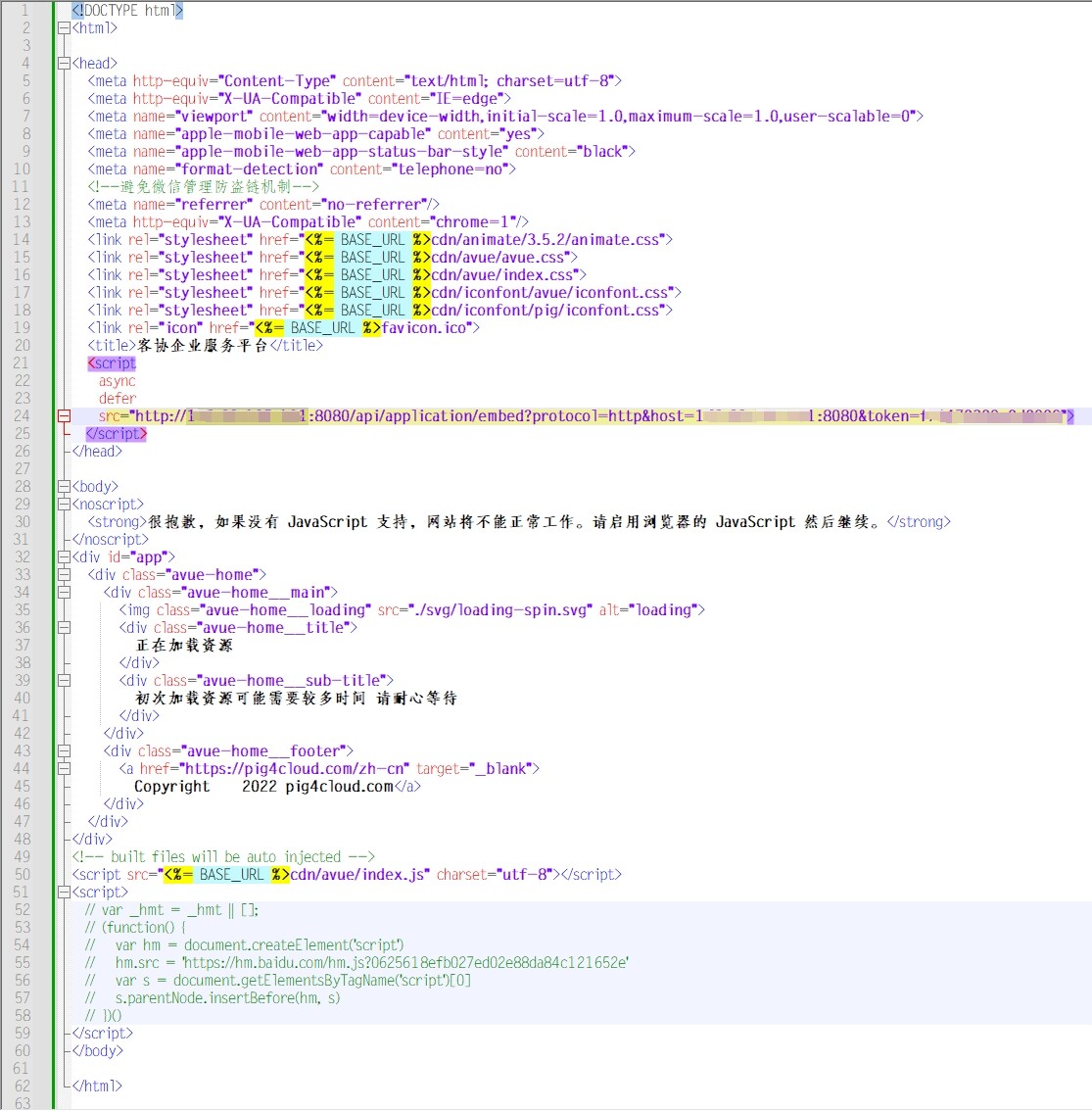Select line number 50 in the gutter

(22, 874)
